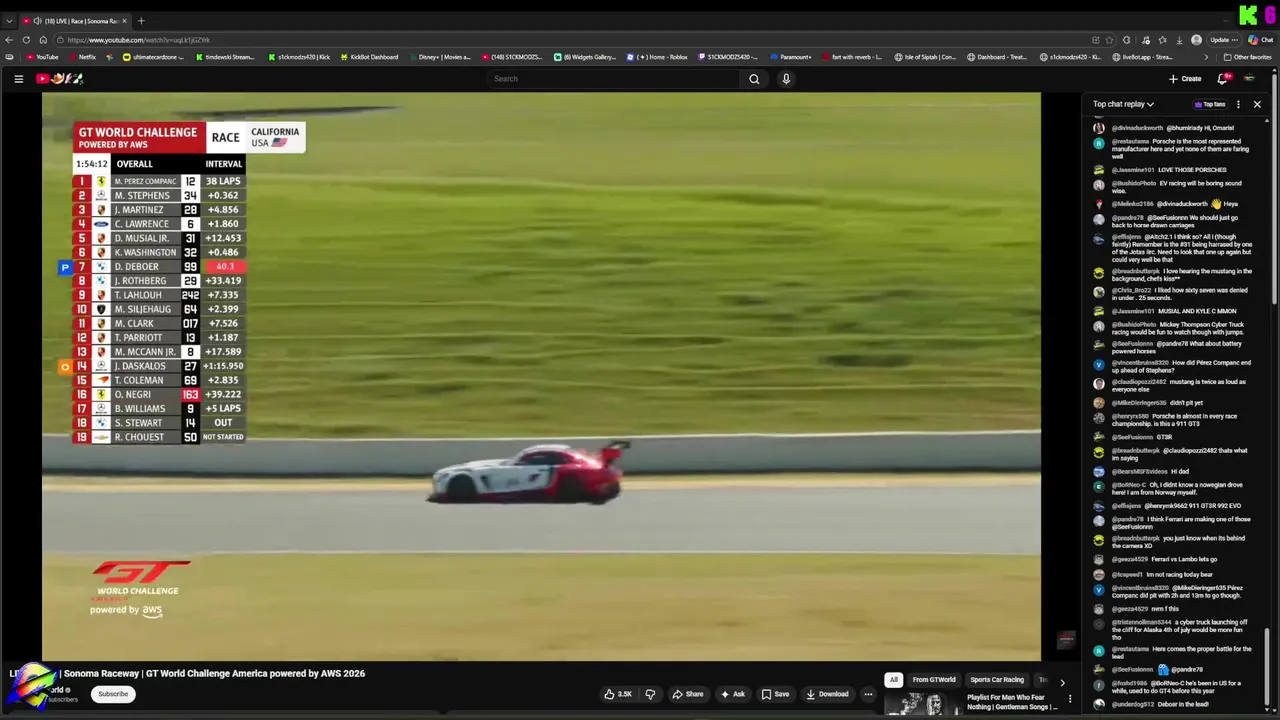Screen dimensions: 1280x720
Task: Select the live Sonoma race browser tab
Action: pos(75,21)
